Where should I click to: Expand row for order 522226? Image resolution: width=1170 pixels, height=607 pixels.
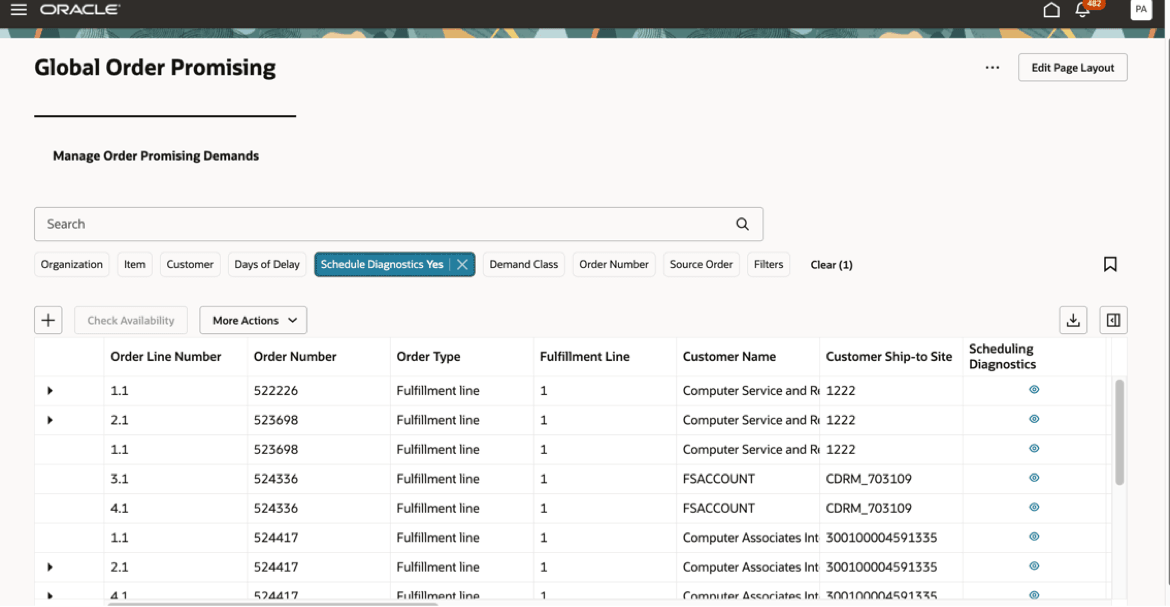click(x=50, y=390)
